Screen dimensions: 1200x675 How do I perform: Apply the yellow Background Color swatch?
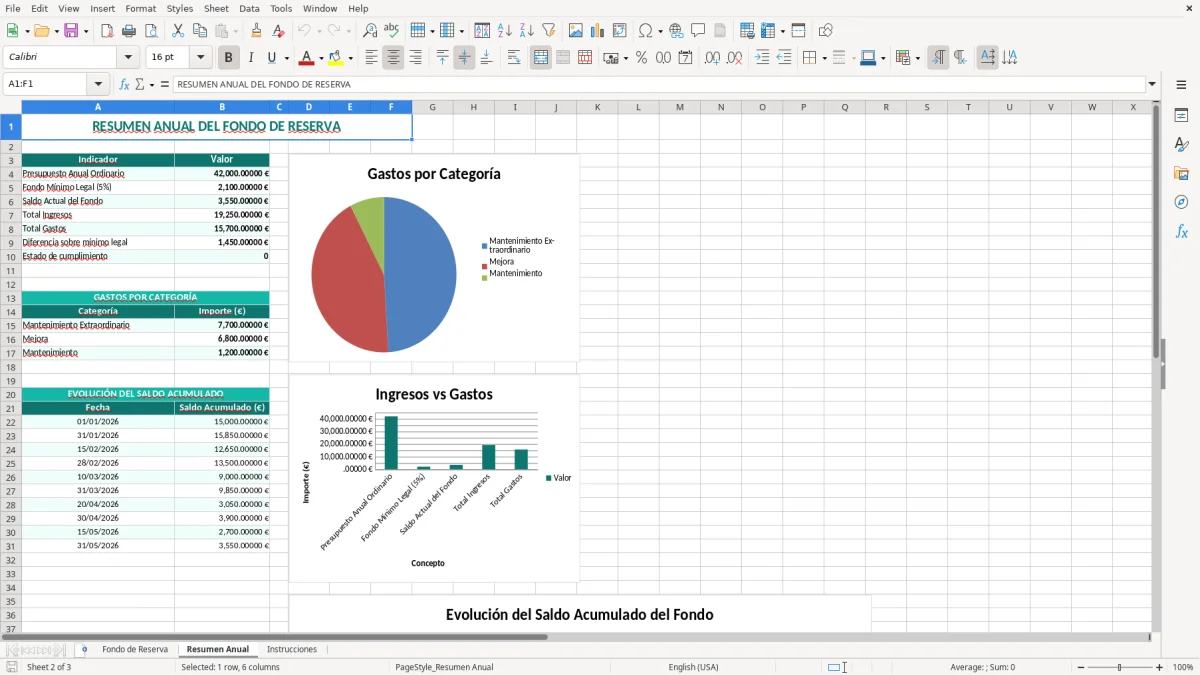tap(336, 58)
